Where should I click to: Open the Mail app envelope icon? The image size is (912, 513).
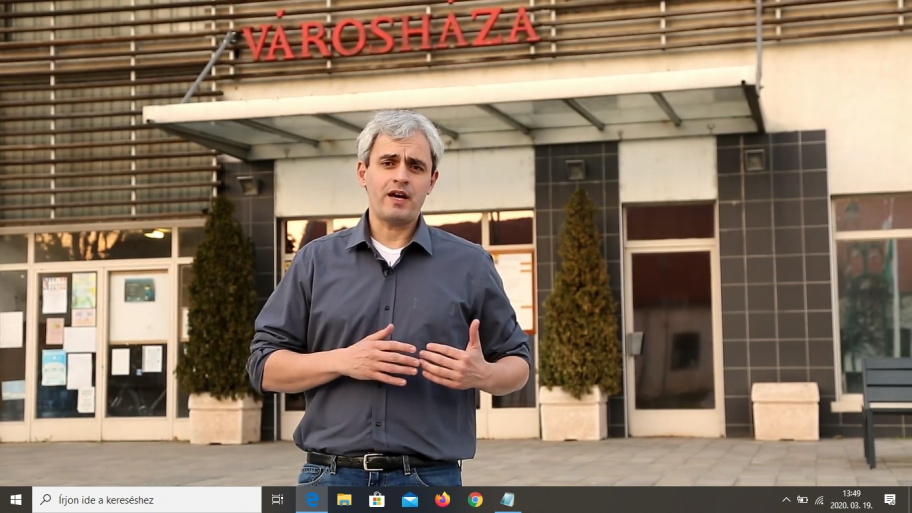pos(410,499)
